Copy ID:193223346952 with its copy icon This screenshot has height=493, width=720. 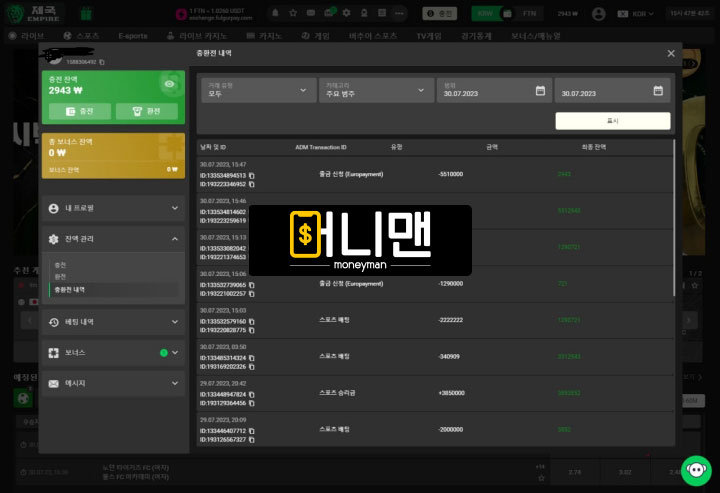click(x=252, y=184)
